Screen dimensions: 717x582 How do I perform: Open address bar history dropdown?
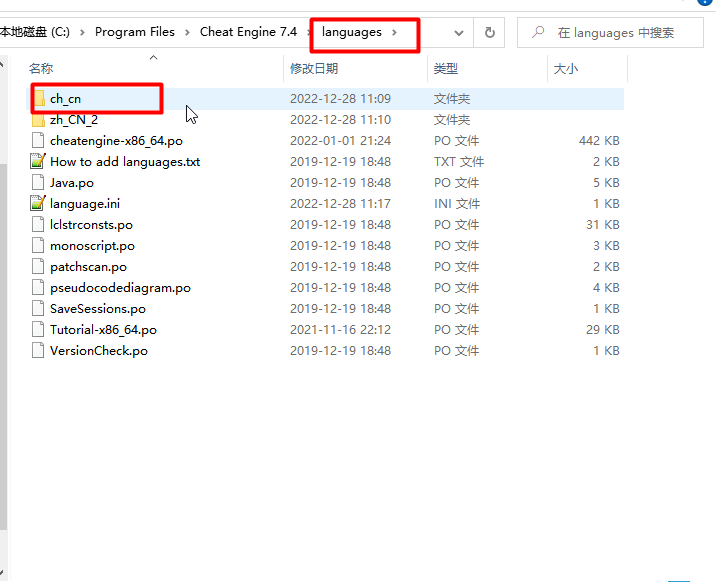click(x=459, y=33)
